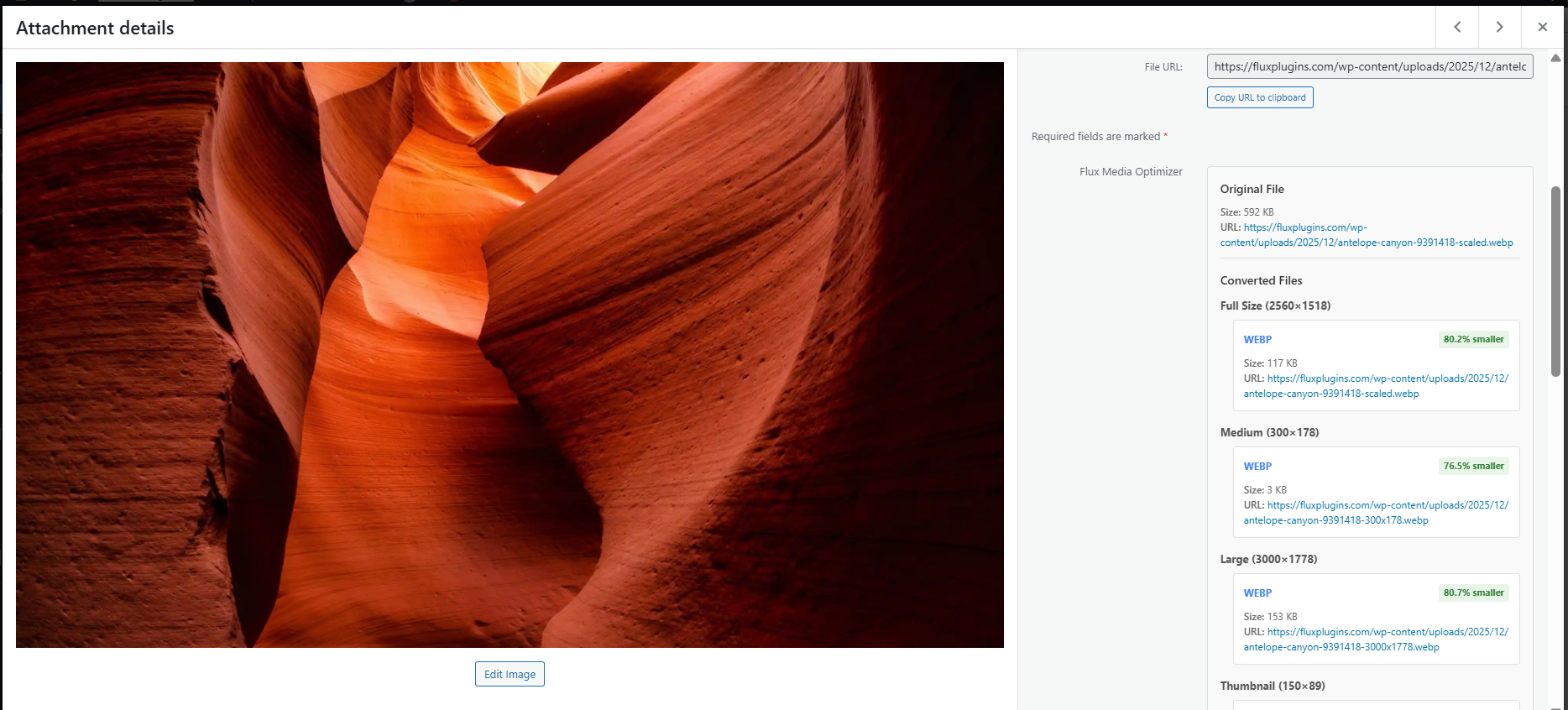Viewport: 1568px width, 710px height.
Task: Select the Attachment details heading
Action: pyautogui.click(x=95, y=28)
